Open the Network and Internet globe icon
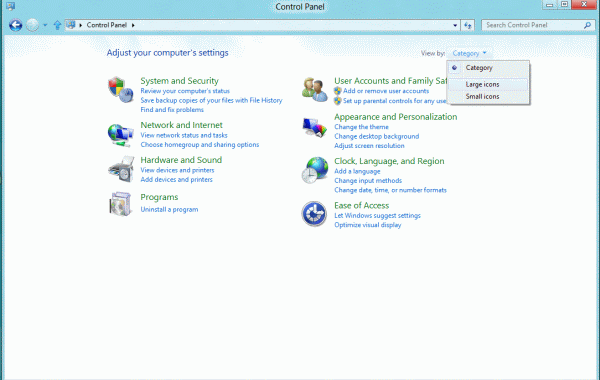The width and height of the screenshot is (600, 380). pyautogui.click(x=121, y=135)
